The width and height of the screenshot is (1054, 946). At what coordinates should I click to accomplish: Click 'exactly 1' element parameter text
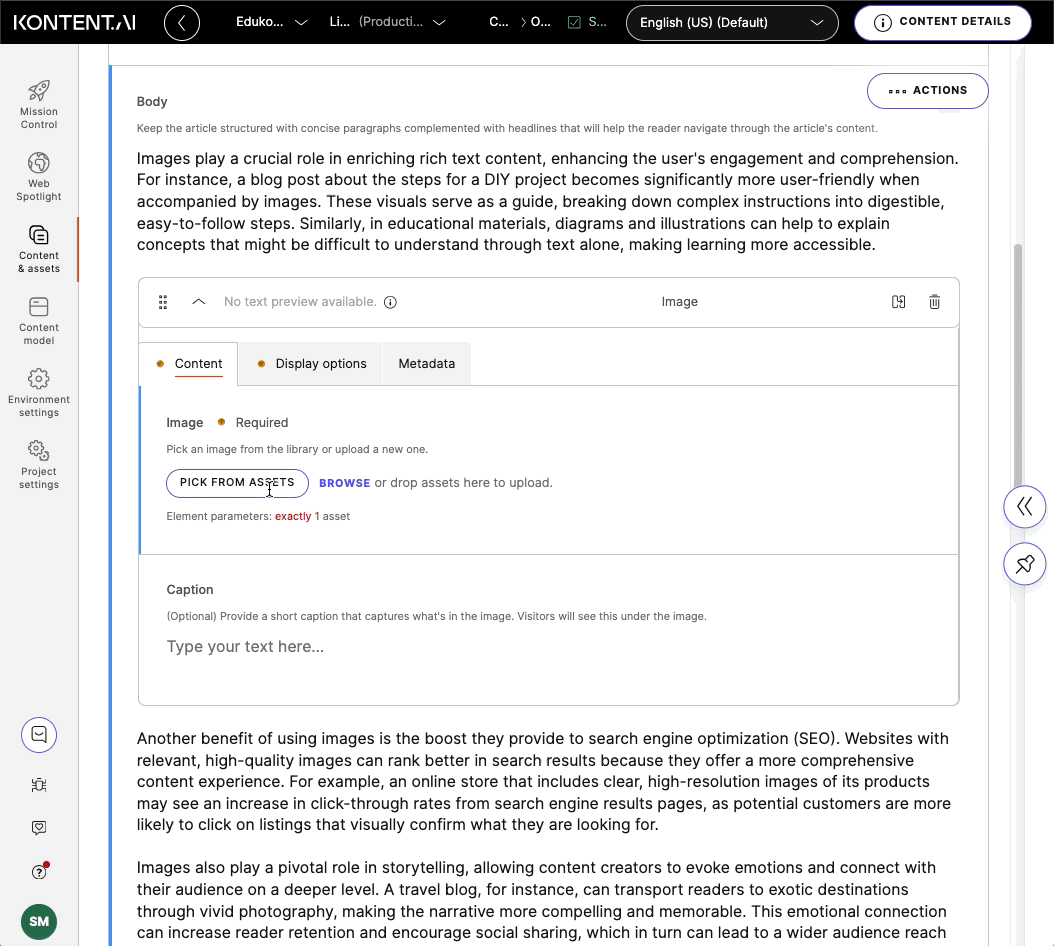click(297, 516)
